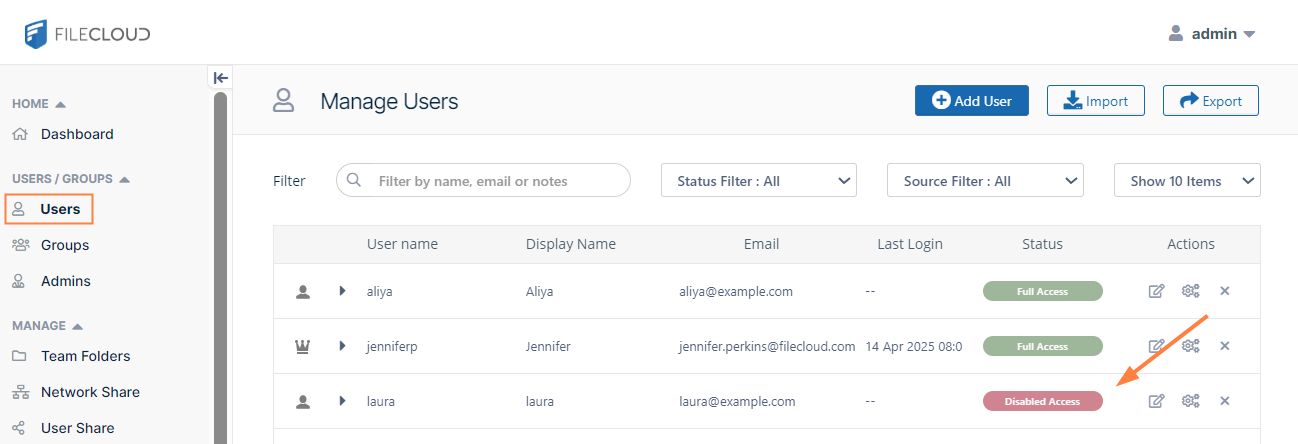The image size is (1298, 444).
Task: Click the Add User button
Action: [971, 101]
